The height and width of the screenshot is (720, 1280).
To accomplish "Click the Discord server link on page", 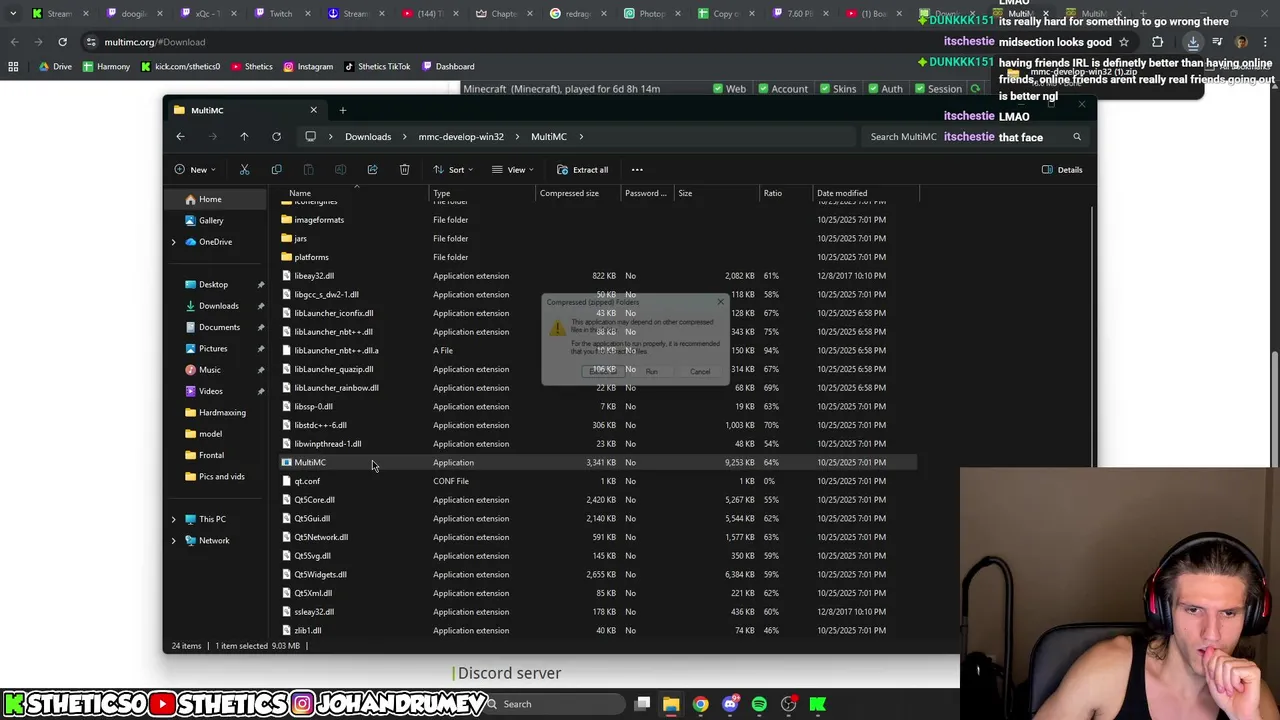I will point(509,674).
